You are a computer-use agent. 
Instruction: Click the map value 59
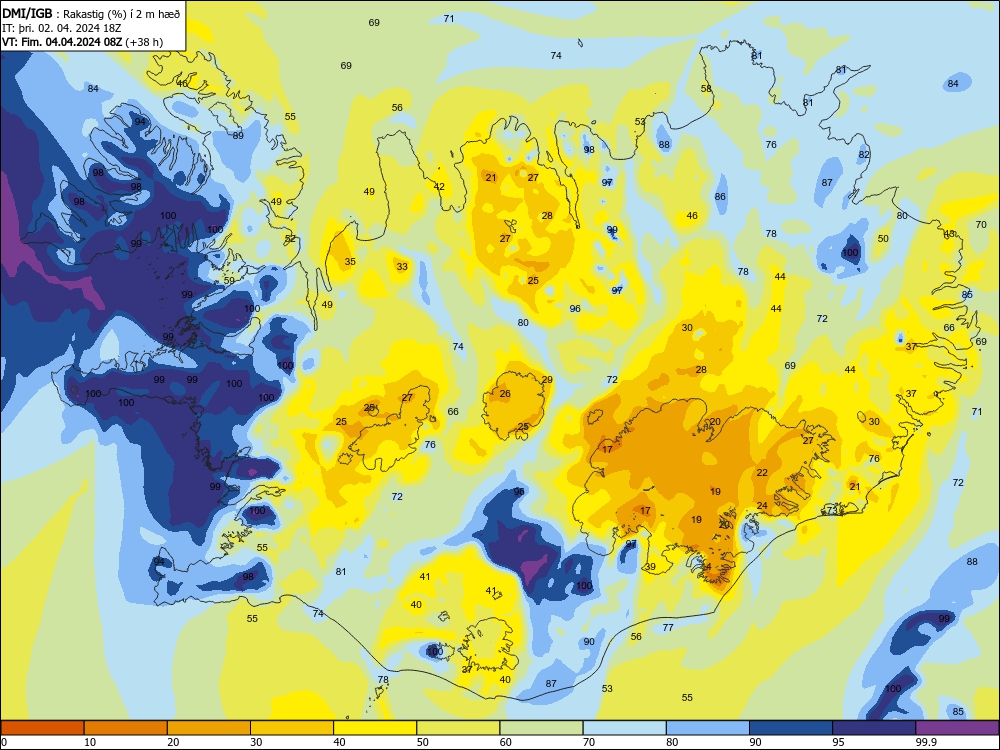coord(229,281)
